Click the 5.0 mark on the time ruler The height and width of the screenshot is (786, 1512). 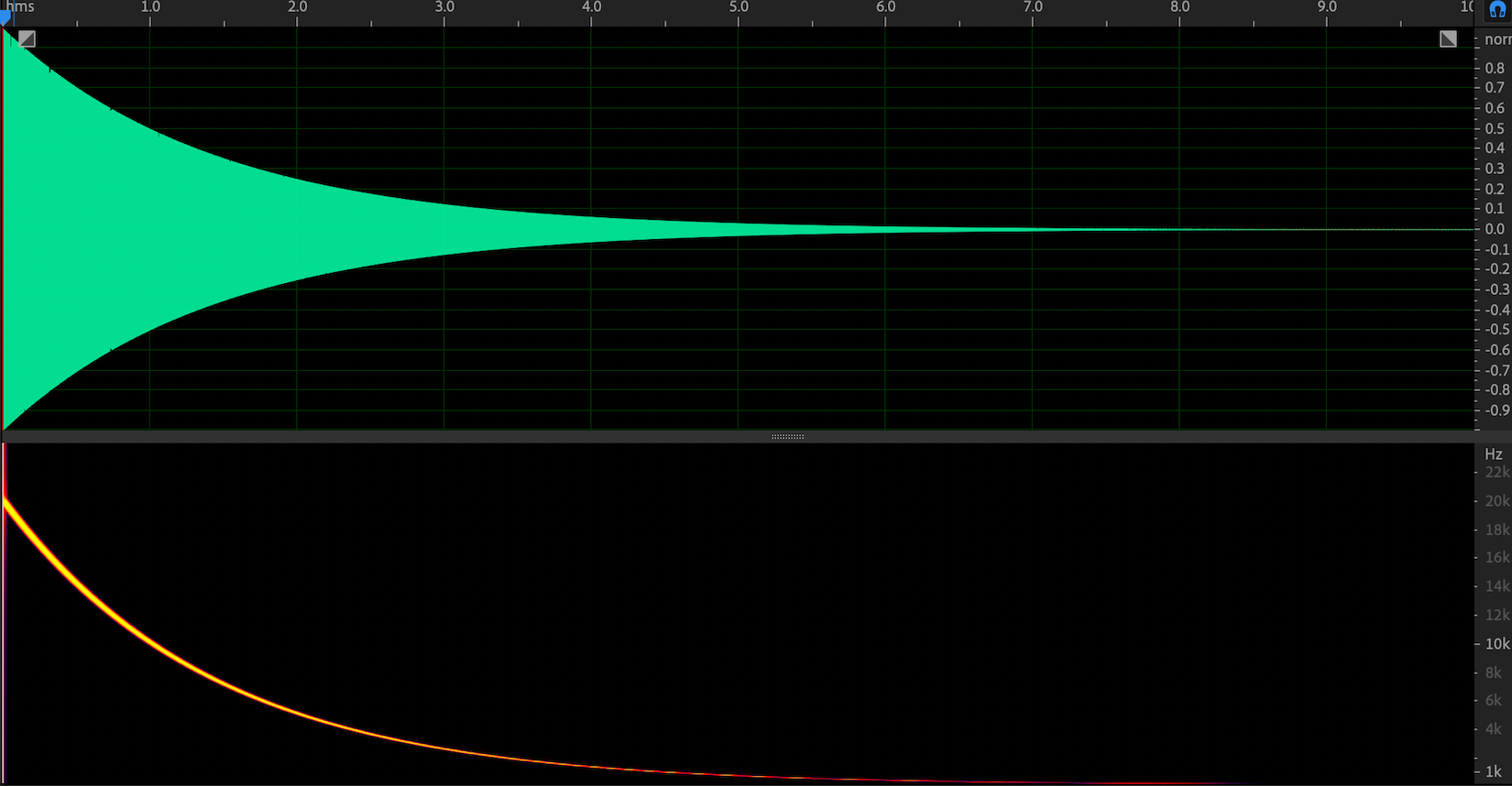(739, 7)
